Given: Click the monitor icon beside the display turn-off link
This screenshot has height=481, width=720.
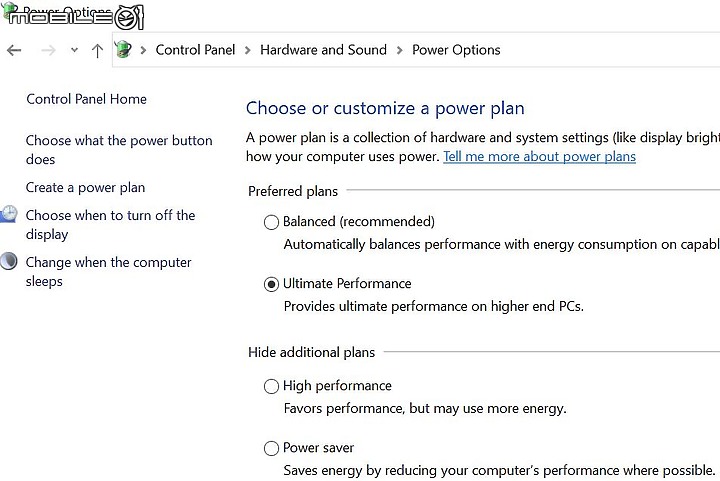Looking at the screenshot, I should tap(9, 215).
